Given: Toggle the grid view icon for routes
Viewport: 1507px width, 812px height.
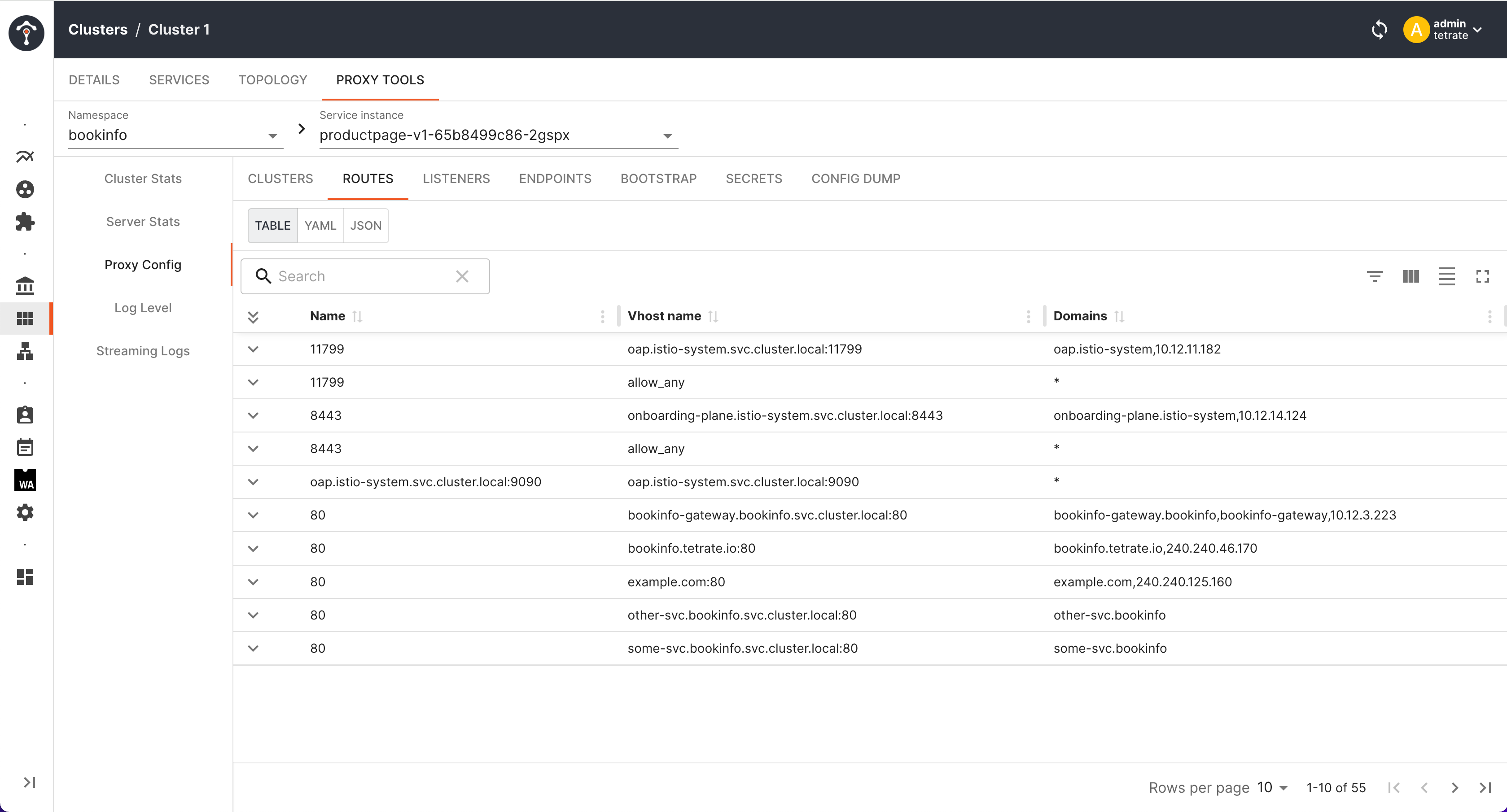Looking at the screenshot, I should 1411,275.
